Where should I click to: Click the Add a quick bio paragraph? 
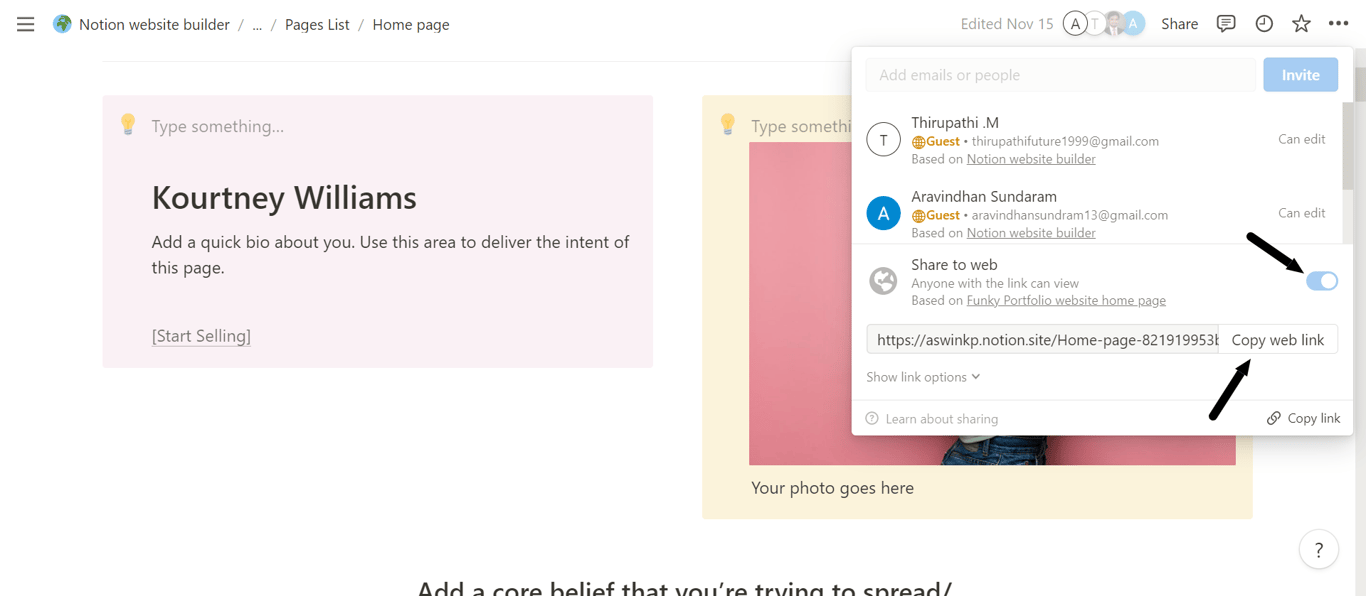pos(390,255)
